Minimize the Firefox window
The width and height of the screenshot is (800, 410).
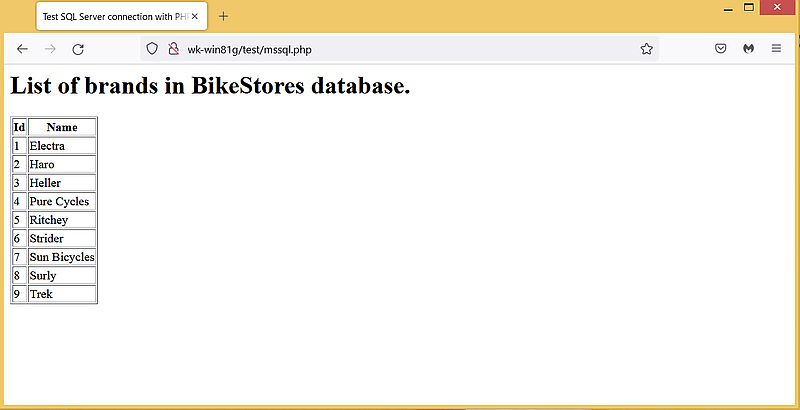point(728,9)
